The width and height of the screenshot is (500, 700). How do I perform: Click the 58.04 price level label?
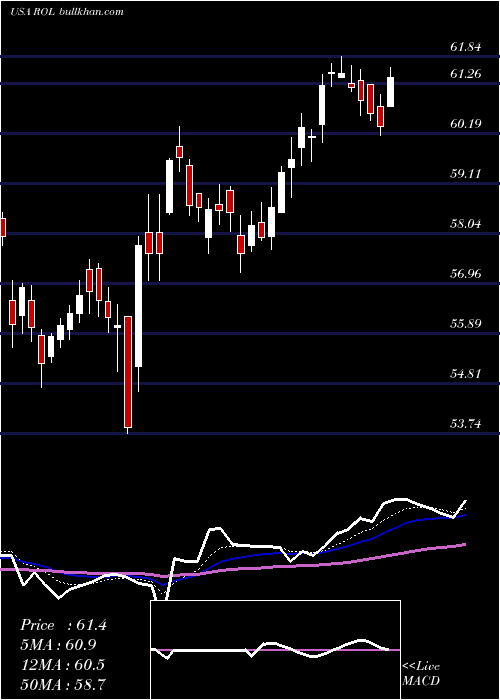pyautogui.click(x=466, y=224)
